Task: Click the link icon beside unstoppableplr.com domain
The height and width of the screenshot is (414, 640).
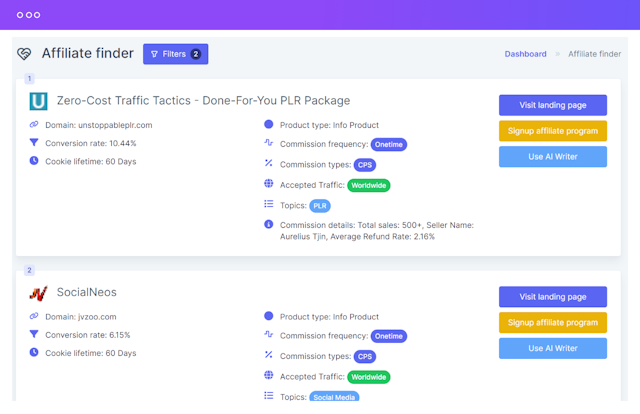Action: click(34, 125)
